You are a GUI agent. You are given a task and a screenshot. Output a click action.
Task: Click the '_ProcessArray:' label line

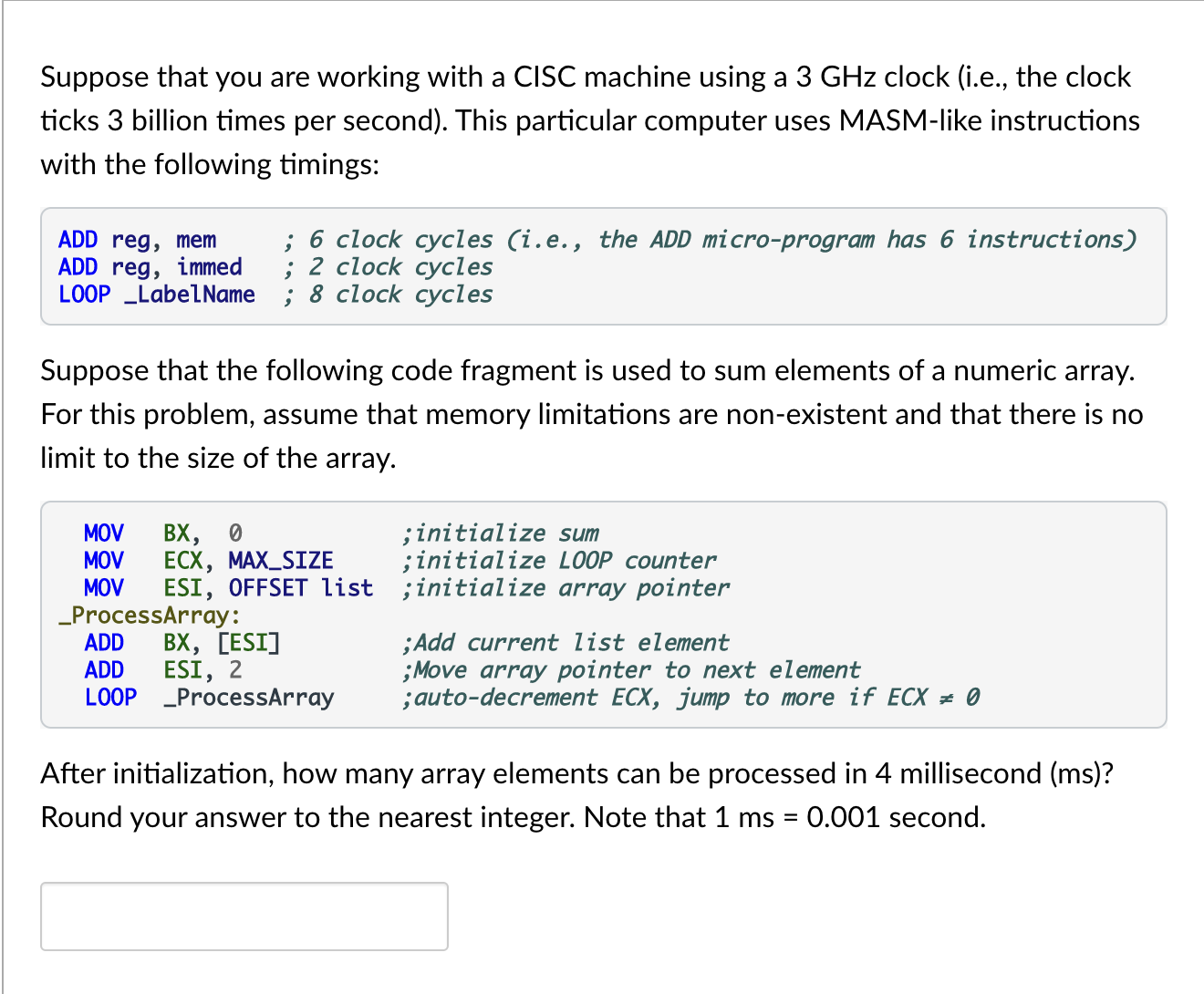coord(150,615)
